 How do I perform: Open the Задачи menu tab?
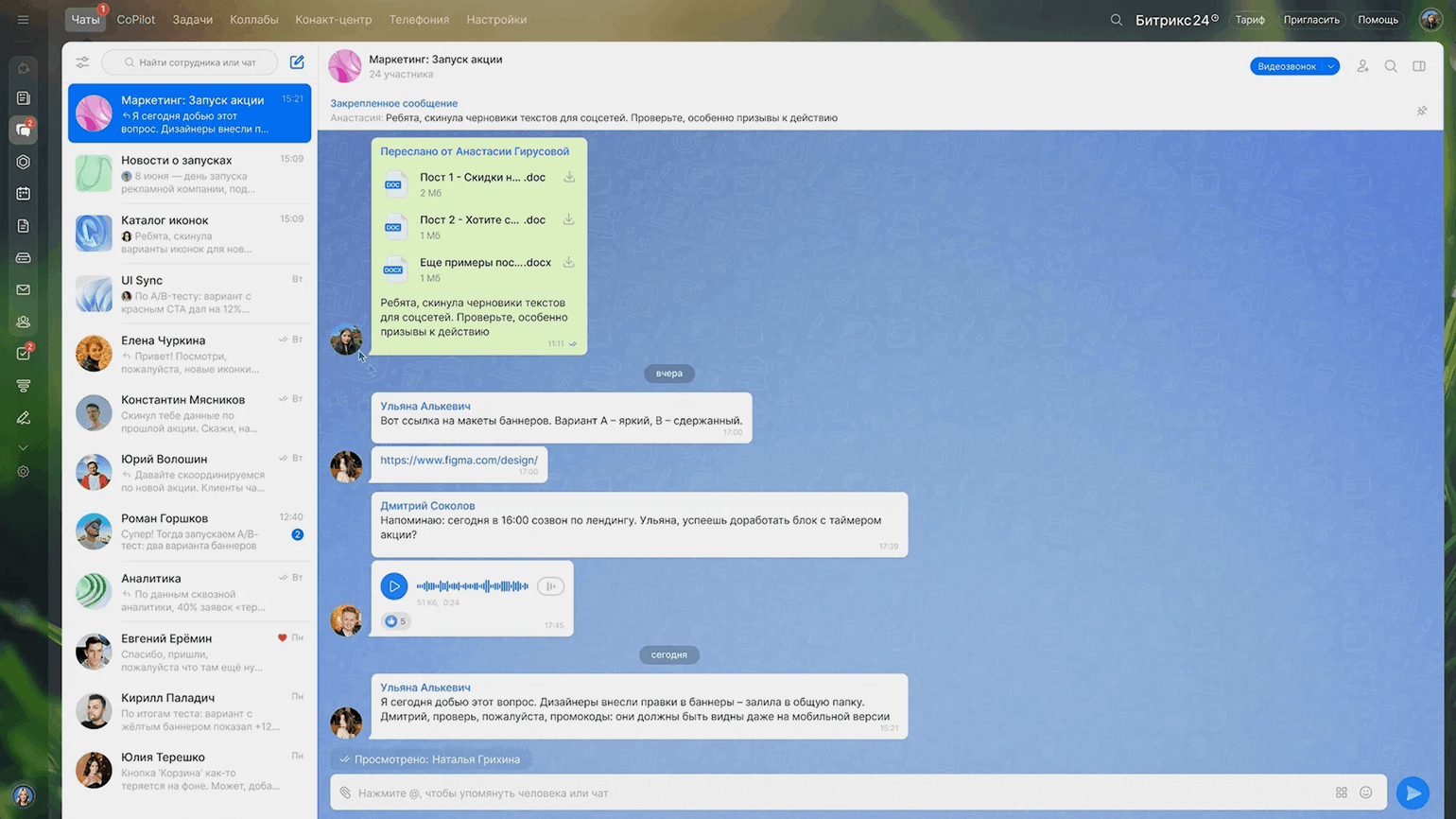point(192,20)
